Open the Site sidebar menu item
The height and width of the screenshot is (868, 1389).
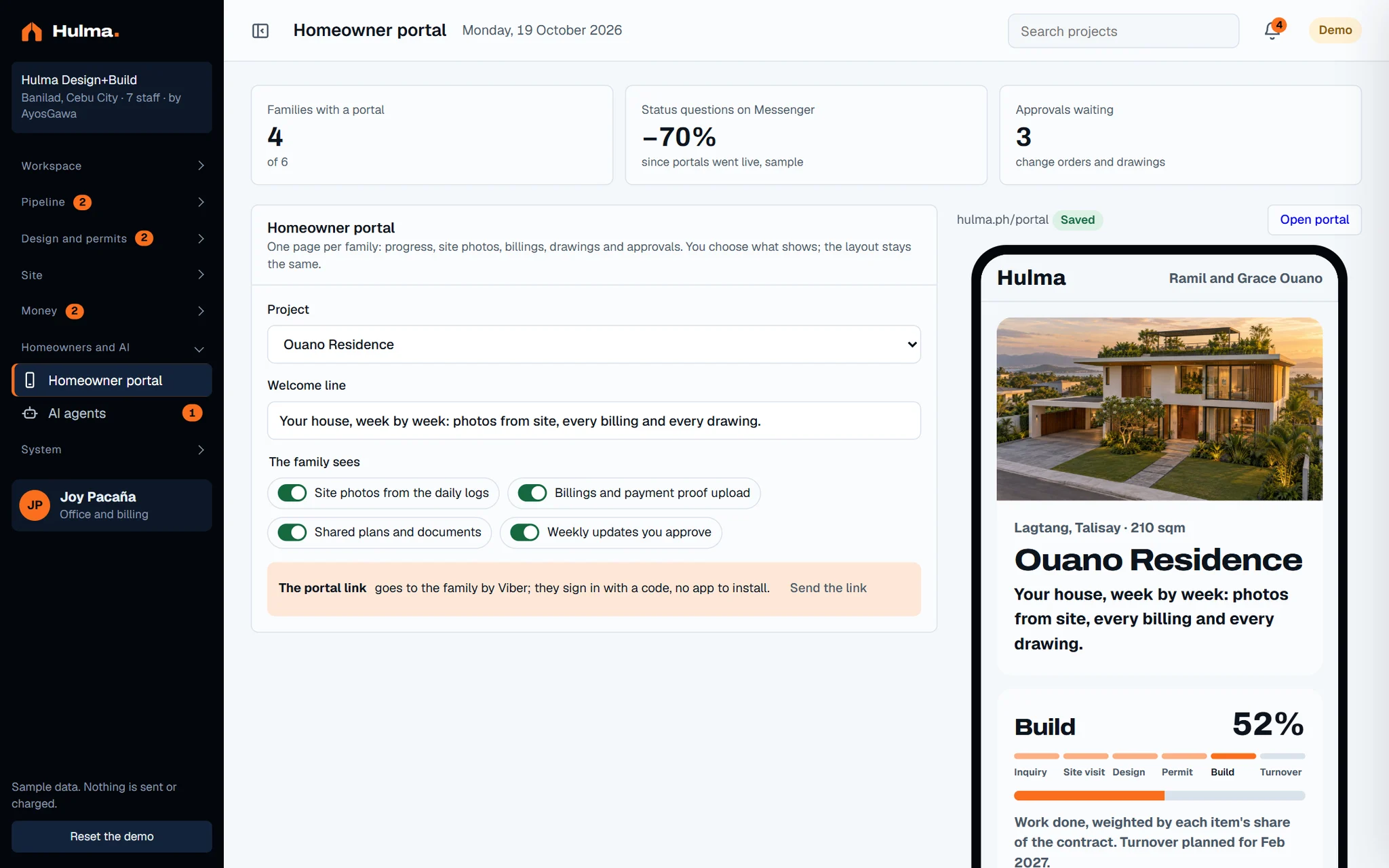click(112, 275)
